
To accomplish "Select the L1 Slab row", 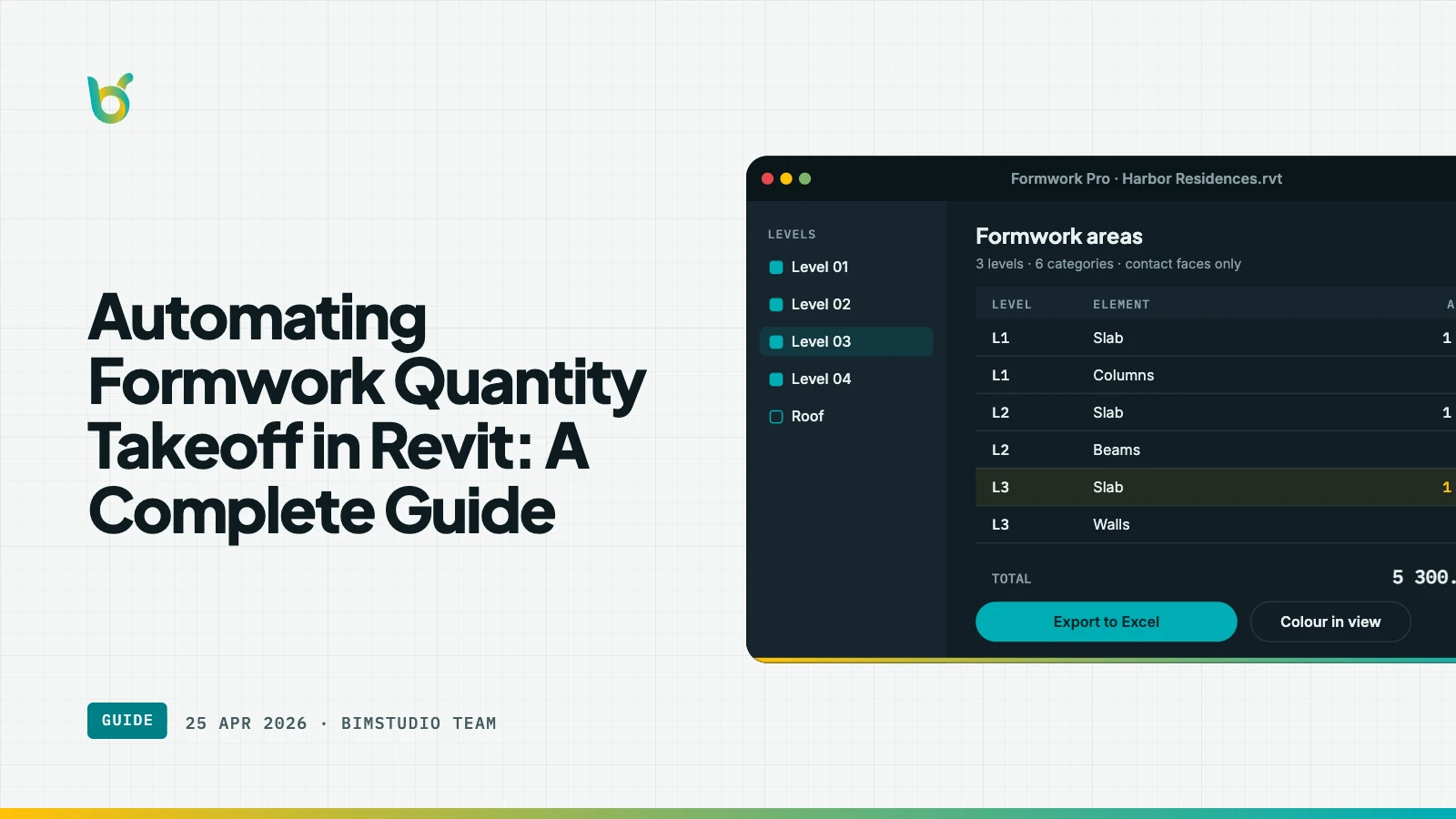I will point(1216,338).
